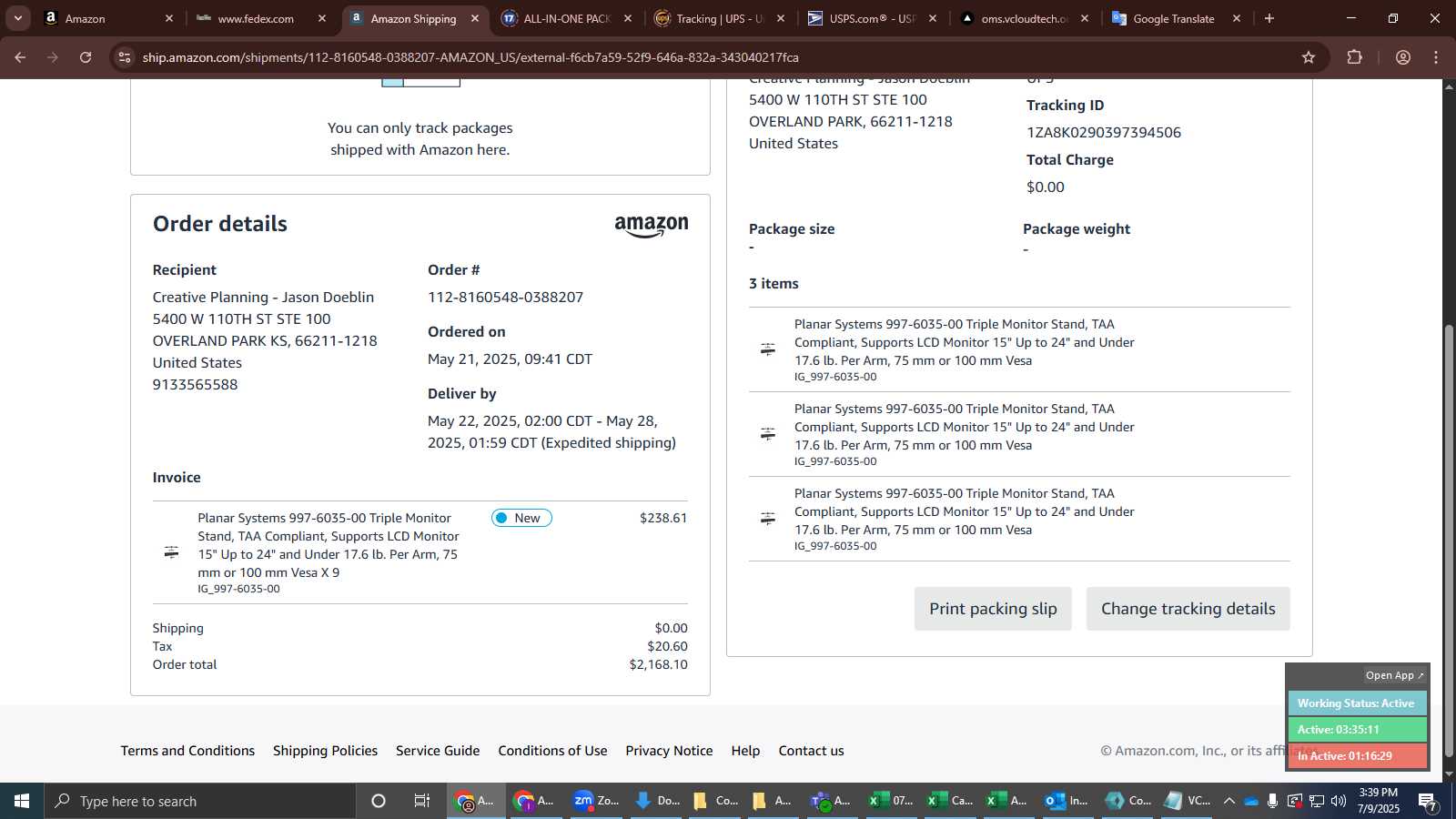Switch to the www.fedex.com tab
Viewport: 1456px width, 819px height.
[x=262, y=18]
